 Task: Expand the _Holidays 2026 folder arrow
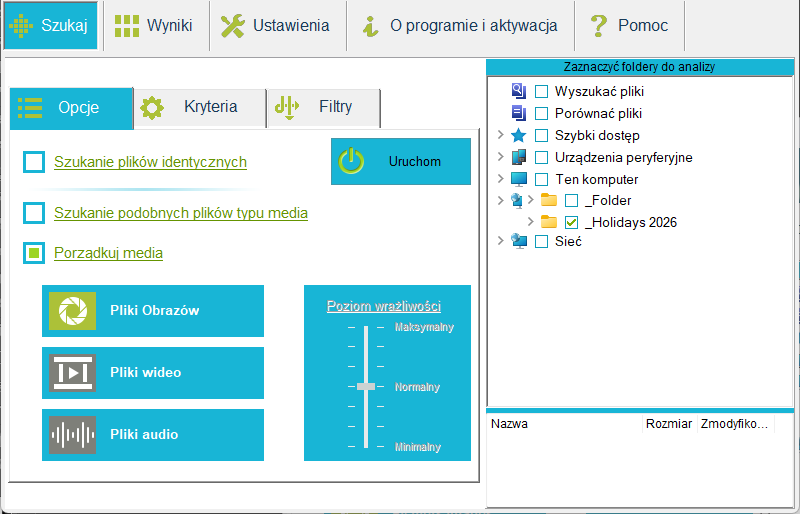pyautogui.click(x=531, y=222)
